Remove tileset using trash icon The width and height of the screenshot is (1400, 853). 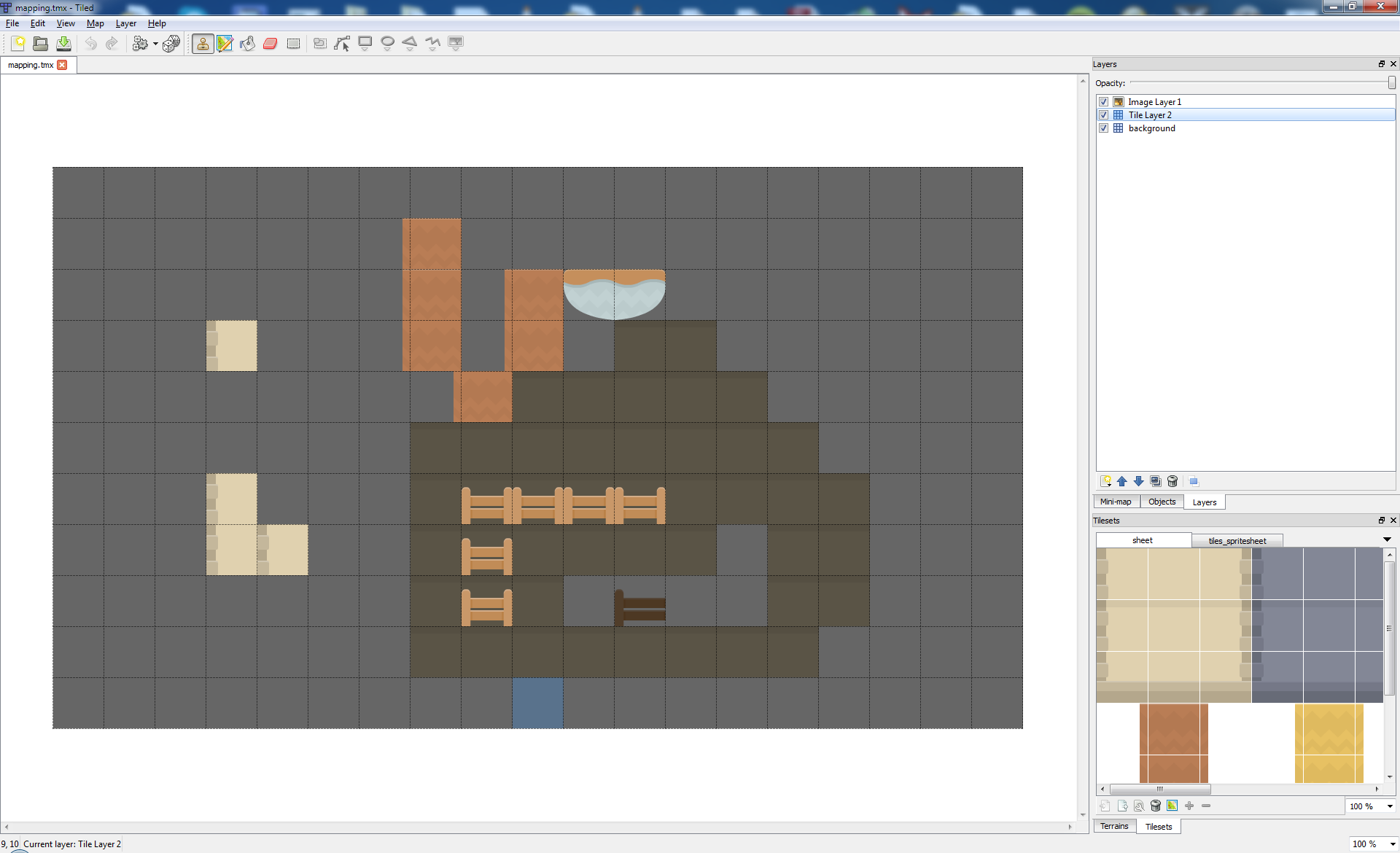tap(1156, 806)
